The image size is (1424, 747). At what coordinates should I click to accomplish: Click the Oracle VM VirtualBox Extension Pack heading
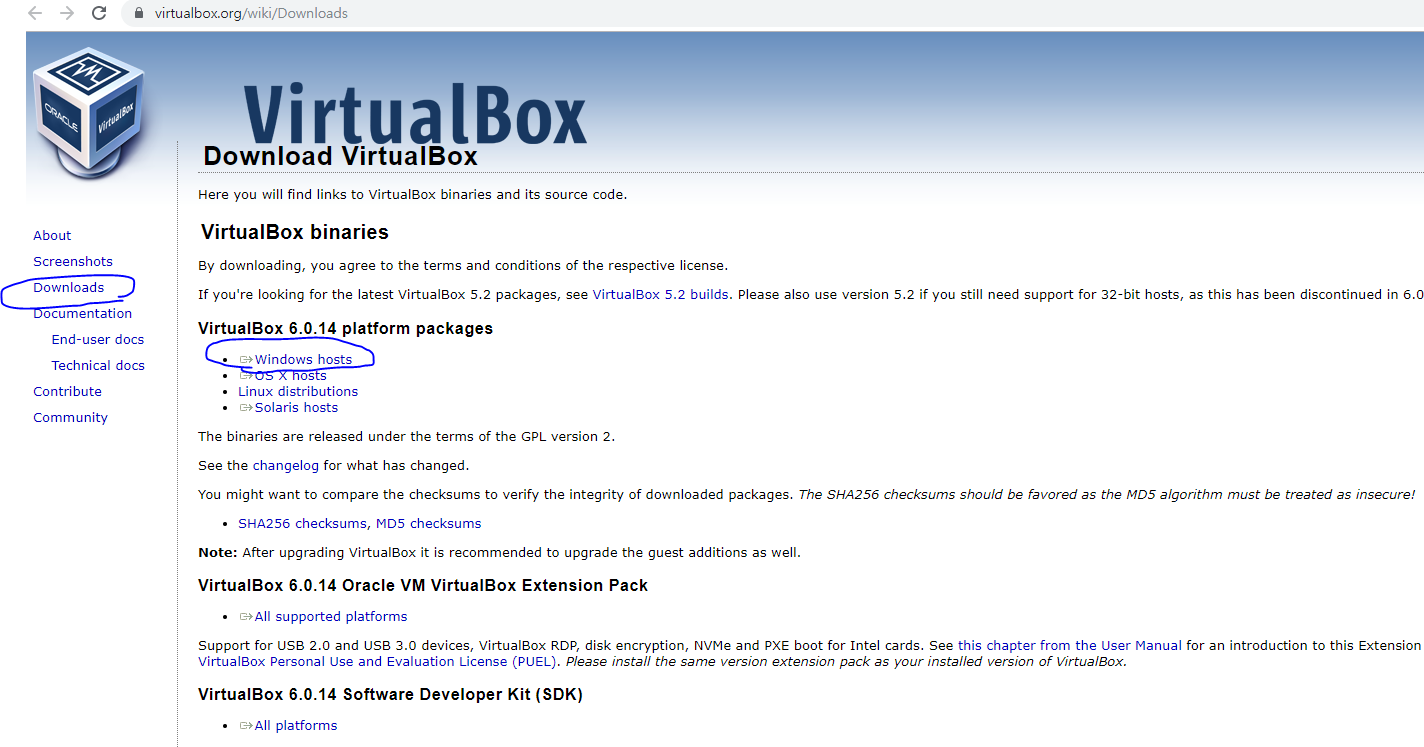coord(423,585)
